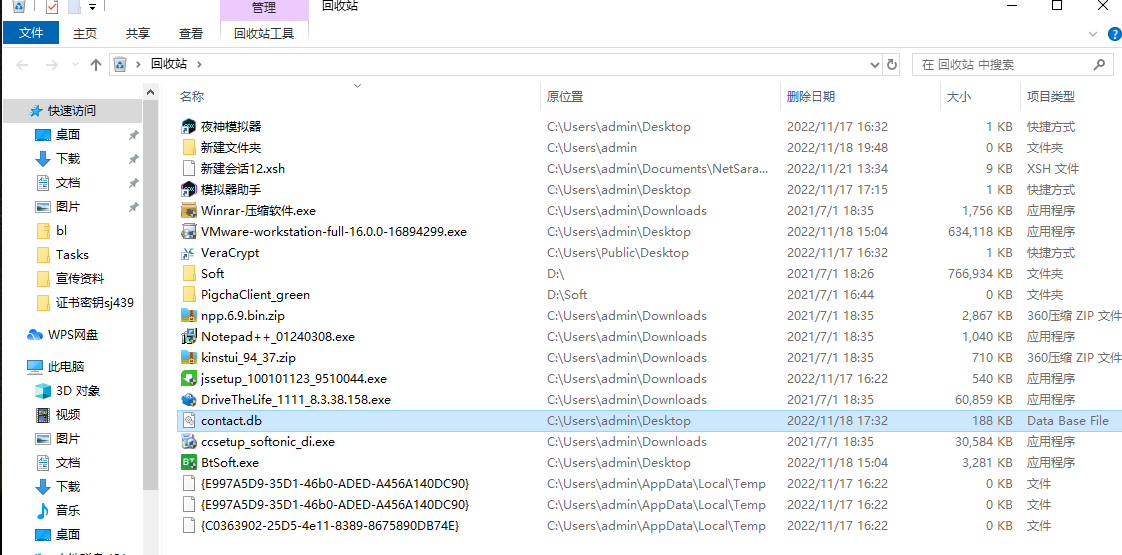
Task: Switch to the 查看 ribbon tab
Action: [x=190, y=33]
